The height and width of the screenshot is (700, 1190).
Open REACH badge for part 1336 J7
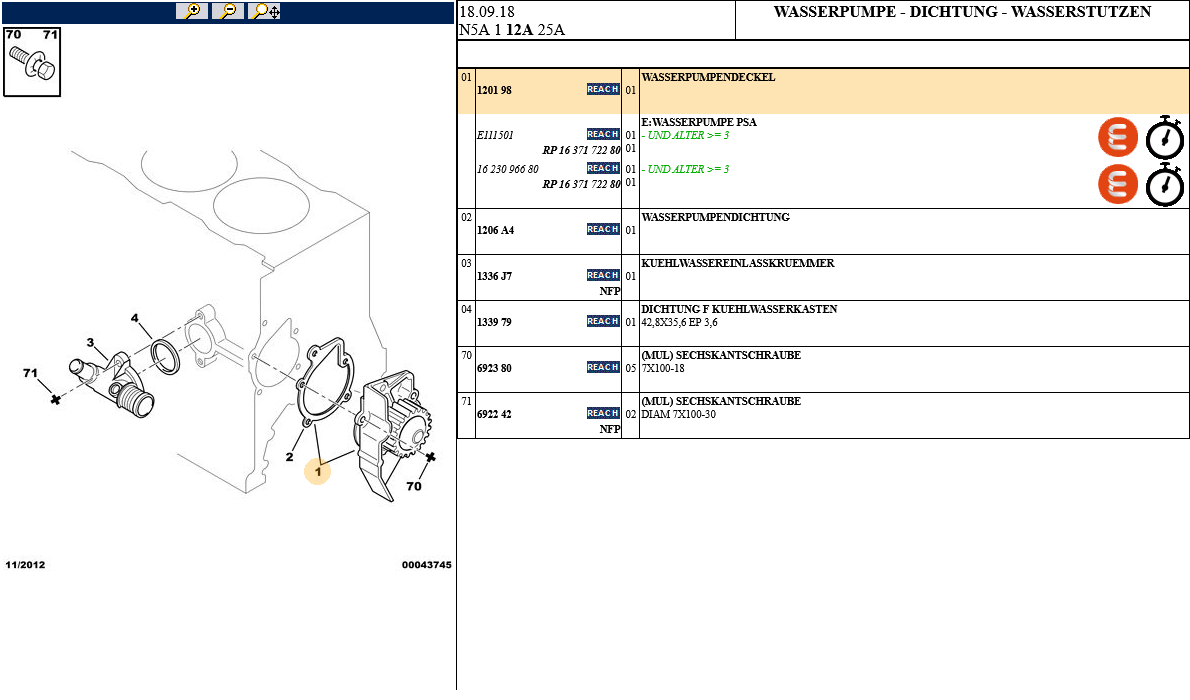603,275
